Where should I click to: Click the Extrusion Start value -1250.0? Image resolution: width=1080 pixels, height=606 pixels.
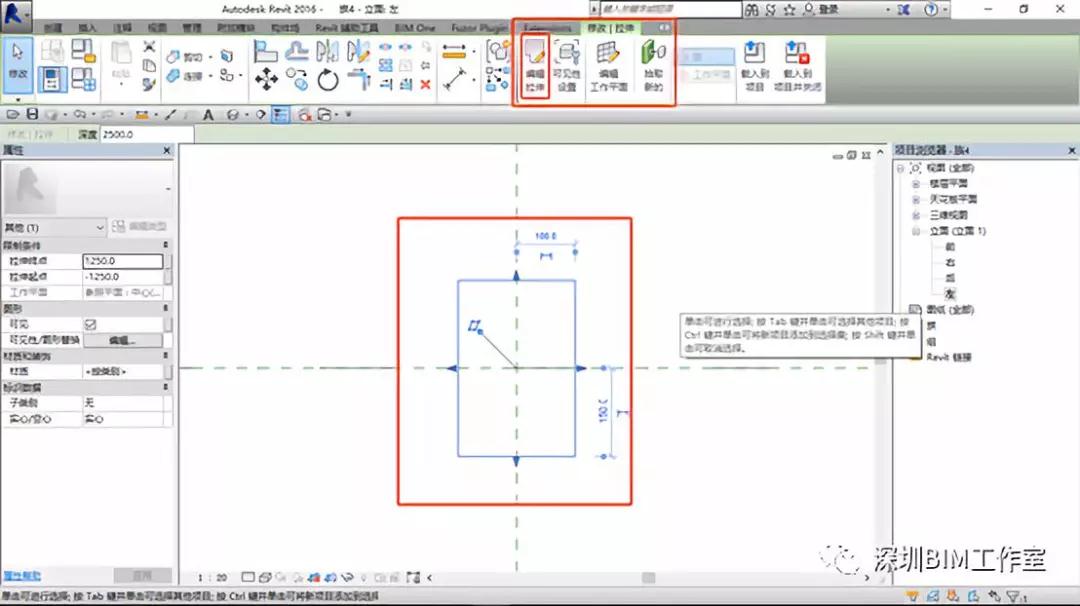[123, 277]
